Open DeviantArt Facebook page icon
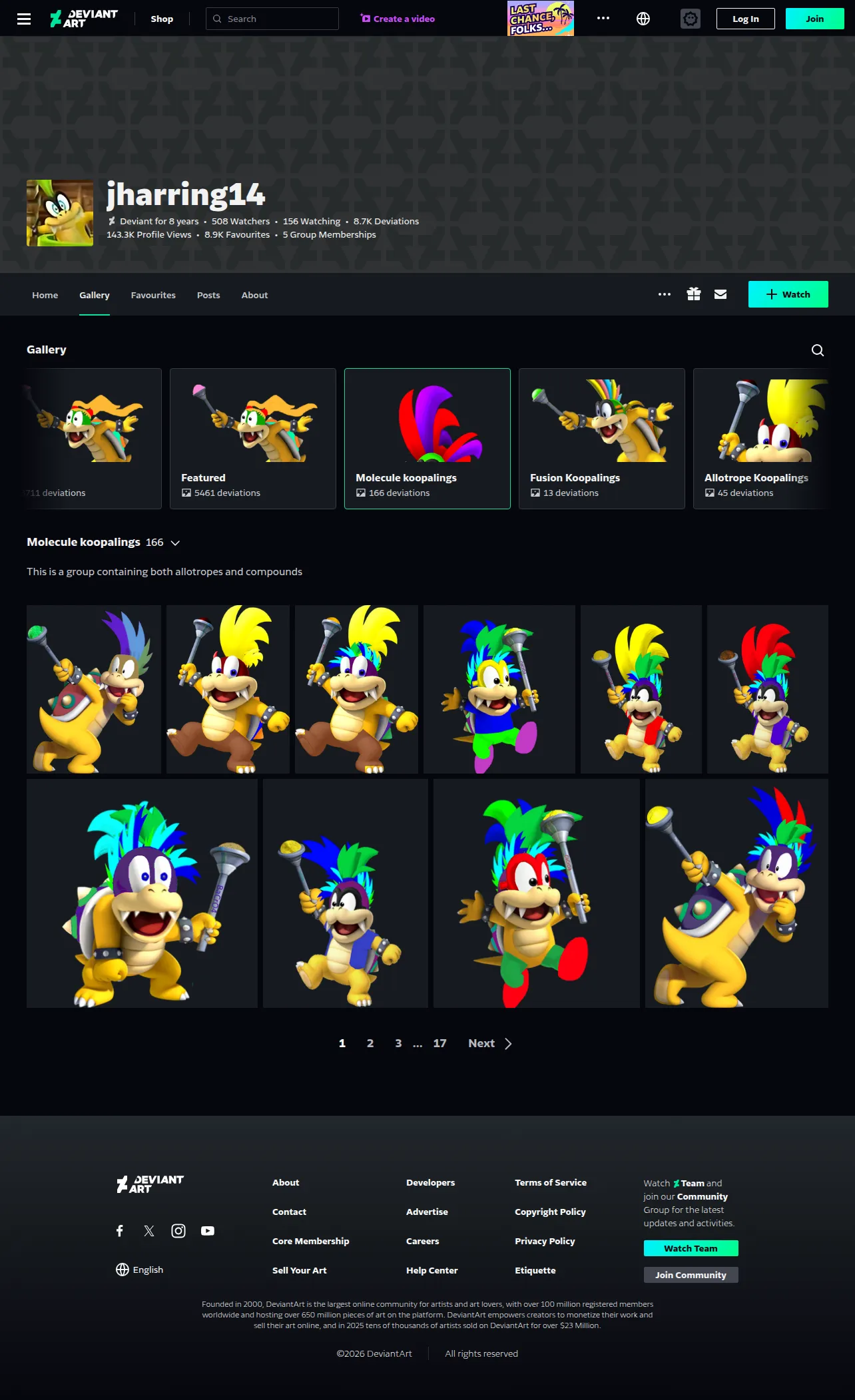Screen dimensions: 855x1400 [x=120, y=1231]
